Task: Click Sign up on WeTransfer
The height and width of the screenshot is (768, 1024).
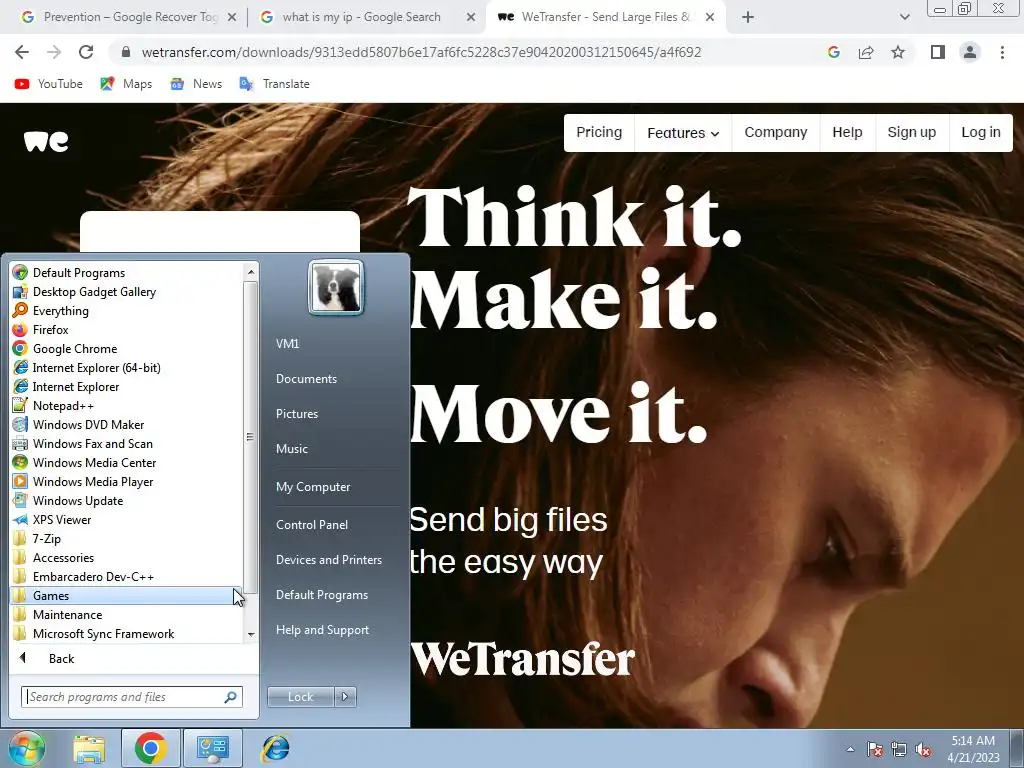Action: [x=912, y=133]
